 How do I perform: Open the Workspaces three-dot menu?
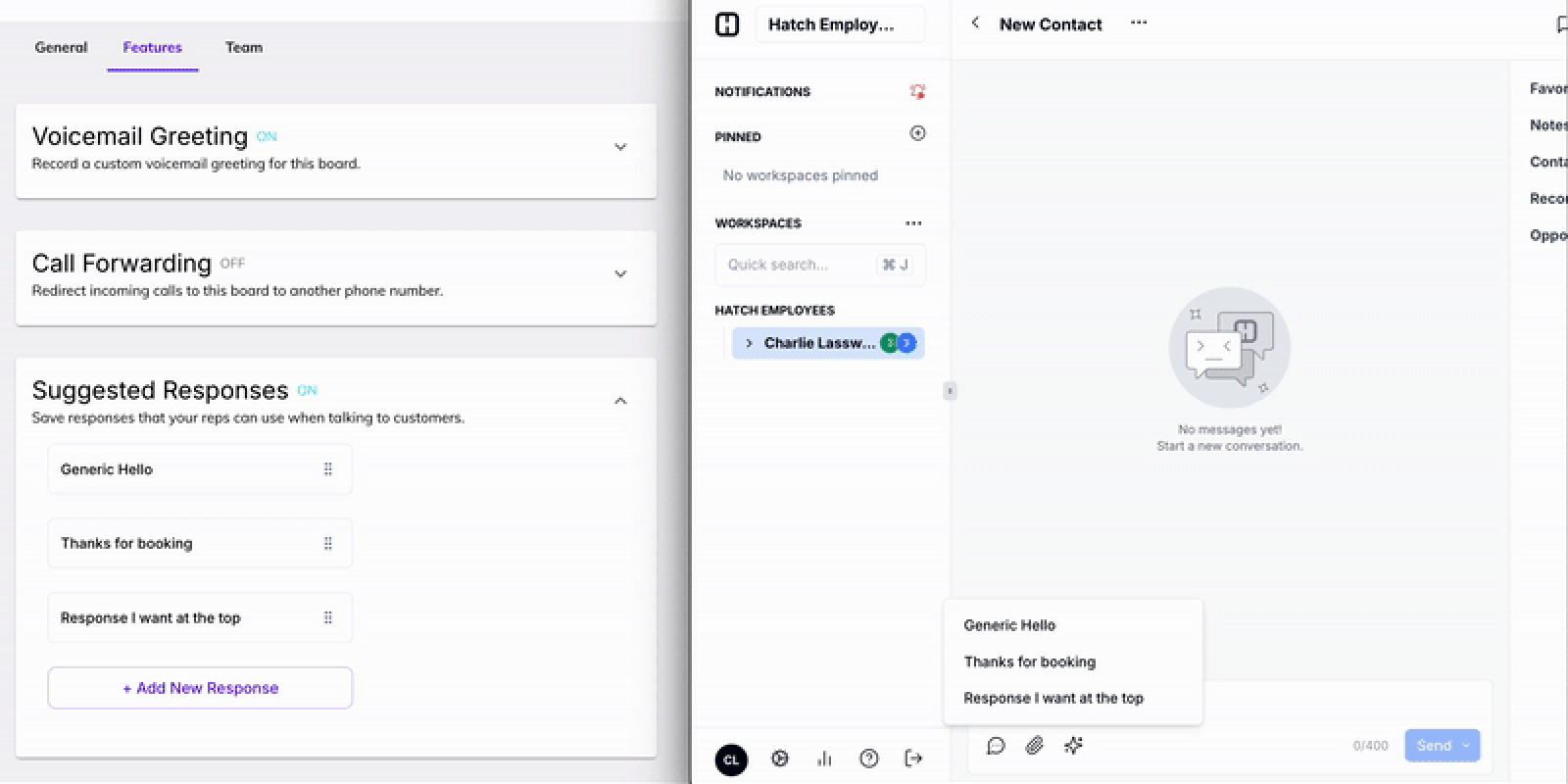point(913,223)
